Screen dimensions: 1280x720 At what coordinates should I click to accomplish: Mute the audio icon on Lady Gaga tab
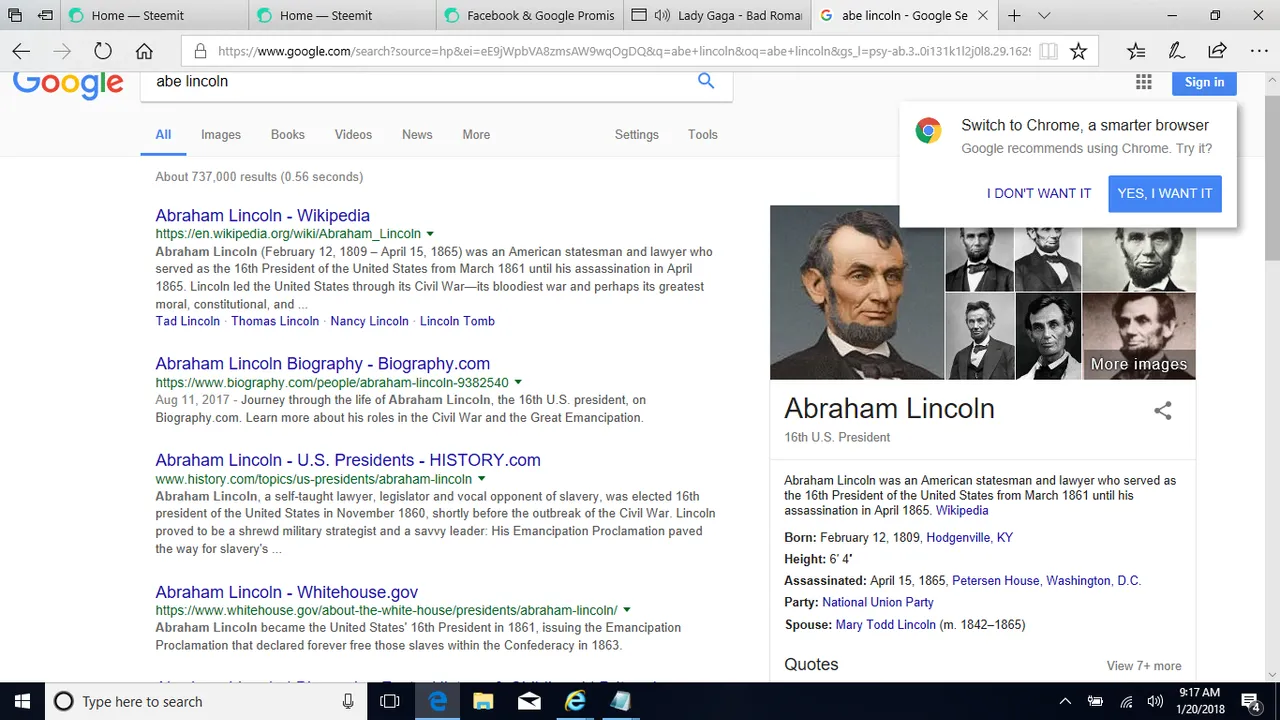[x=662, y=16]
